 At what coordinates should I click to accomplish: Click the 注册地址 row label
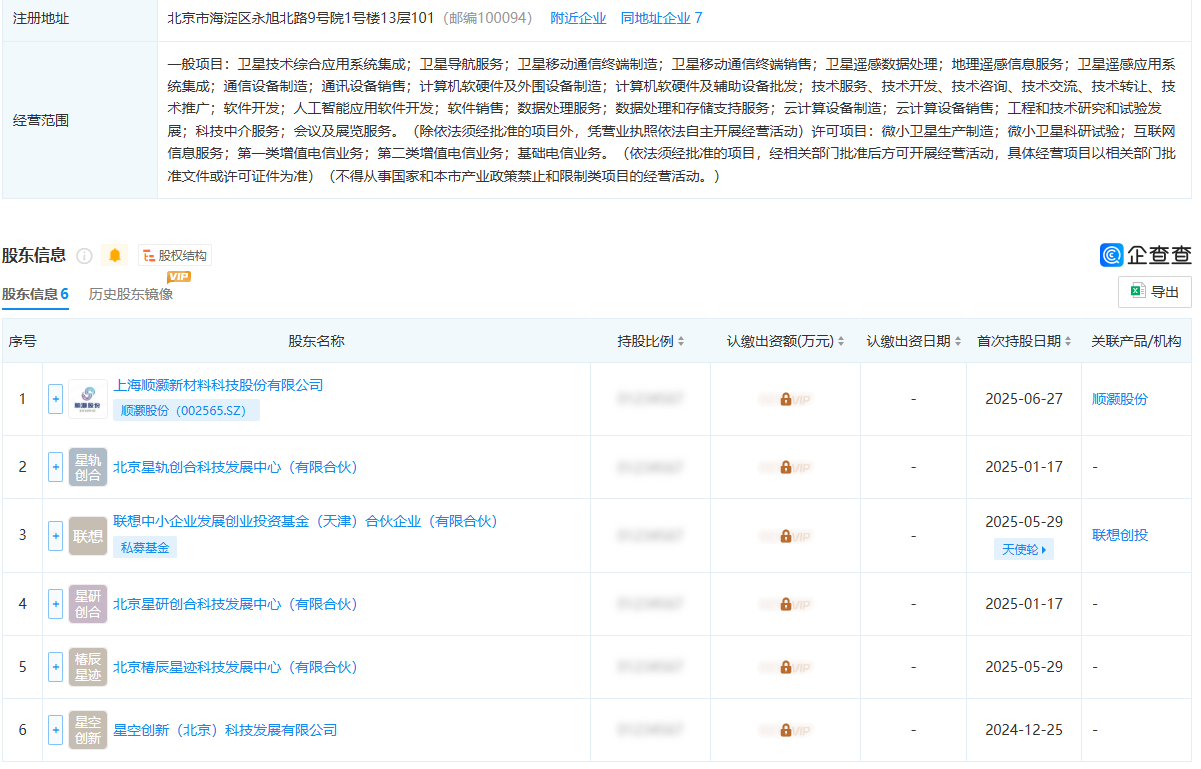point(41,19)
